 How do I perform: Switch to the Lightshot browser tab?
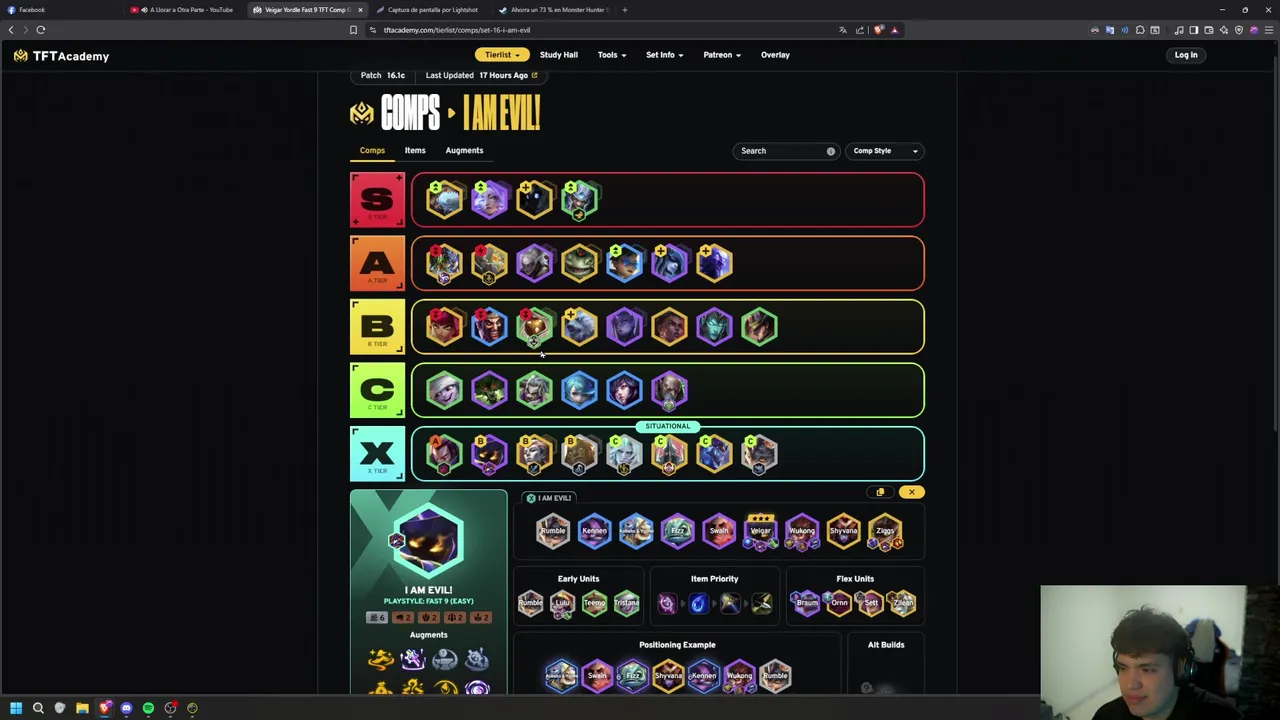[432, 10]
